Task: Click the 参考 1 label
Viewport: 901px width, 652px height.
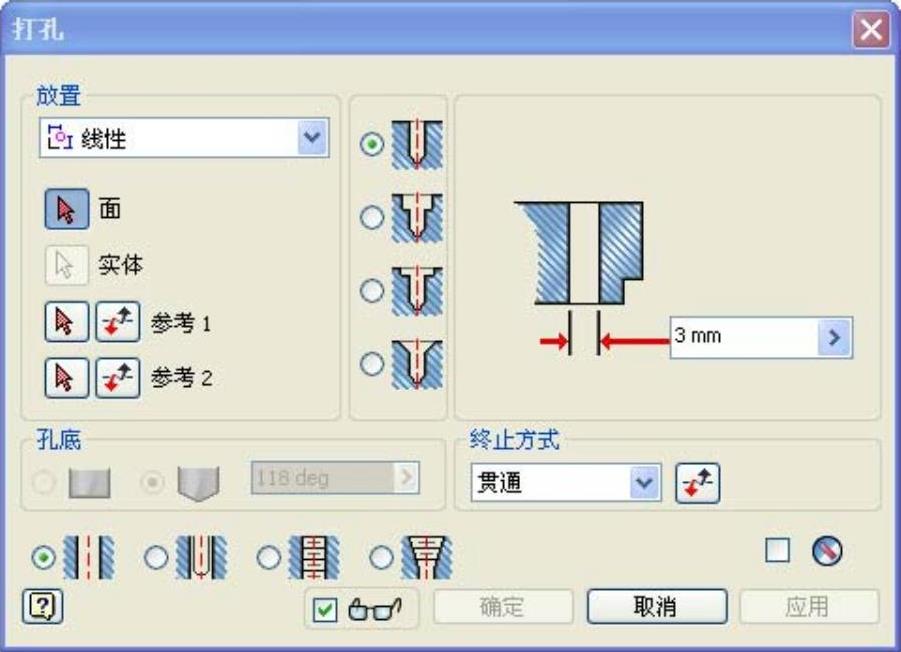Action: (181, 323)
